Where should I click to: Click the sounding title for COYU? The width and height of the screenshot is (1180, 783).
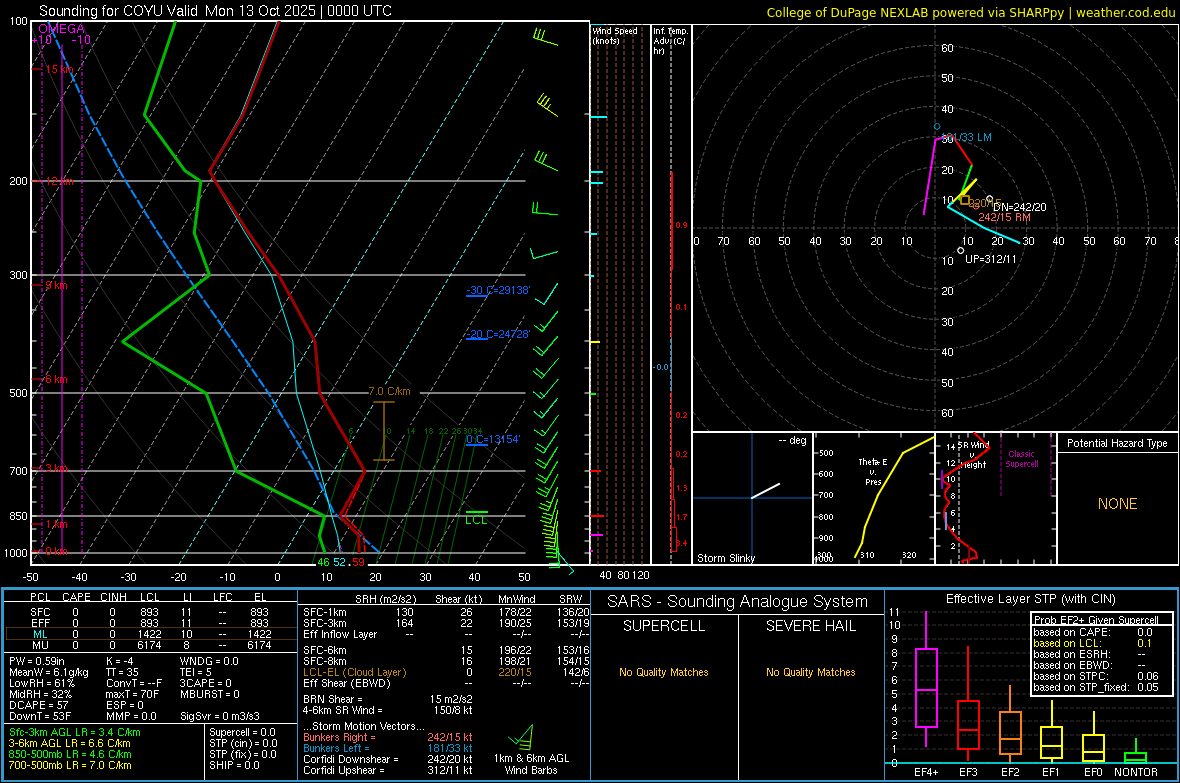(215, 11)
